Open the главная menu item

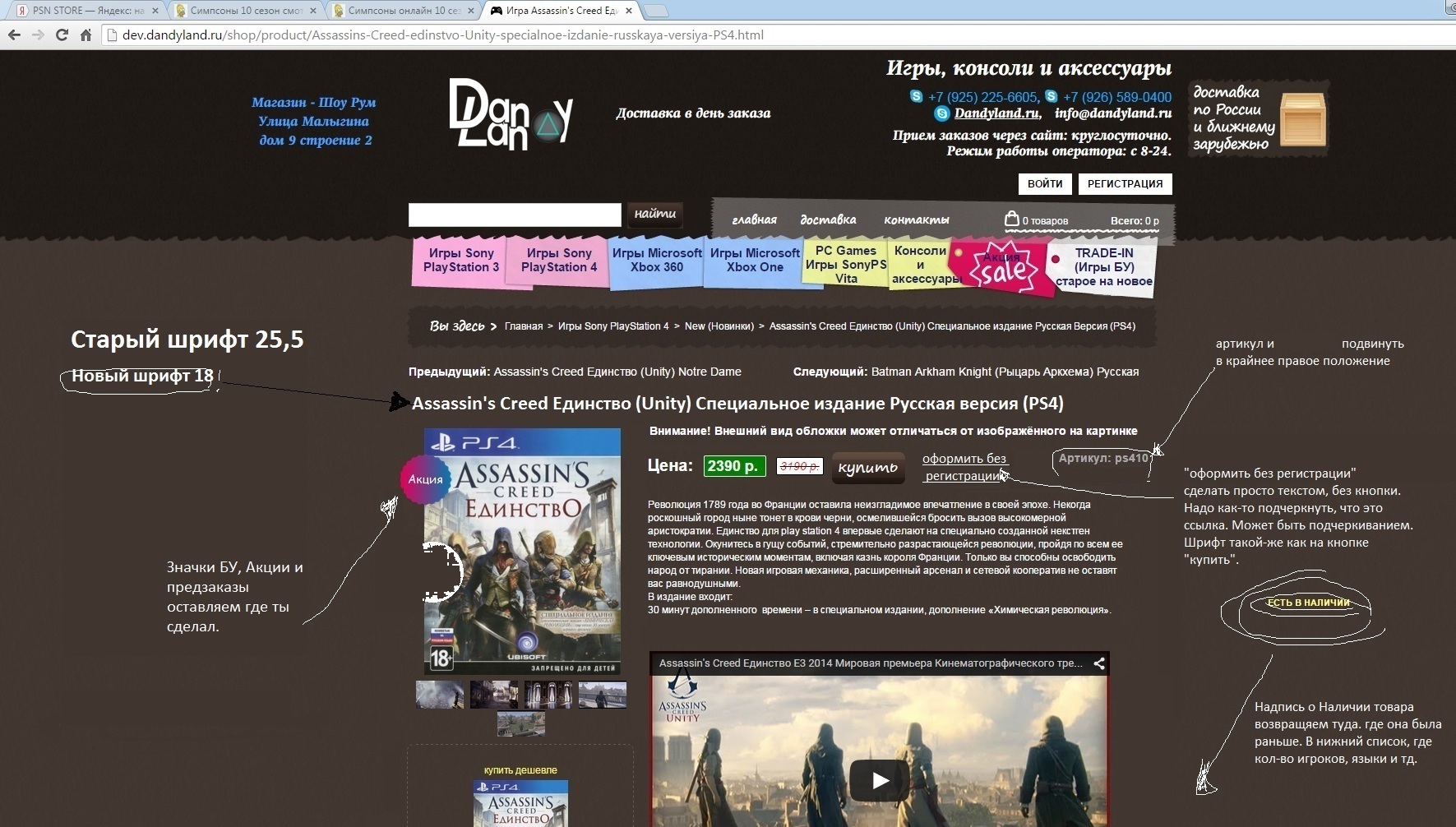[x=754, y=219]
